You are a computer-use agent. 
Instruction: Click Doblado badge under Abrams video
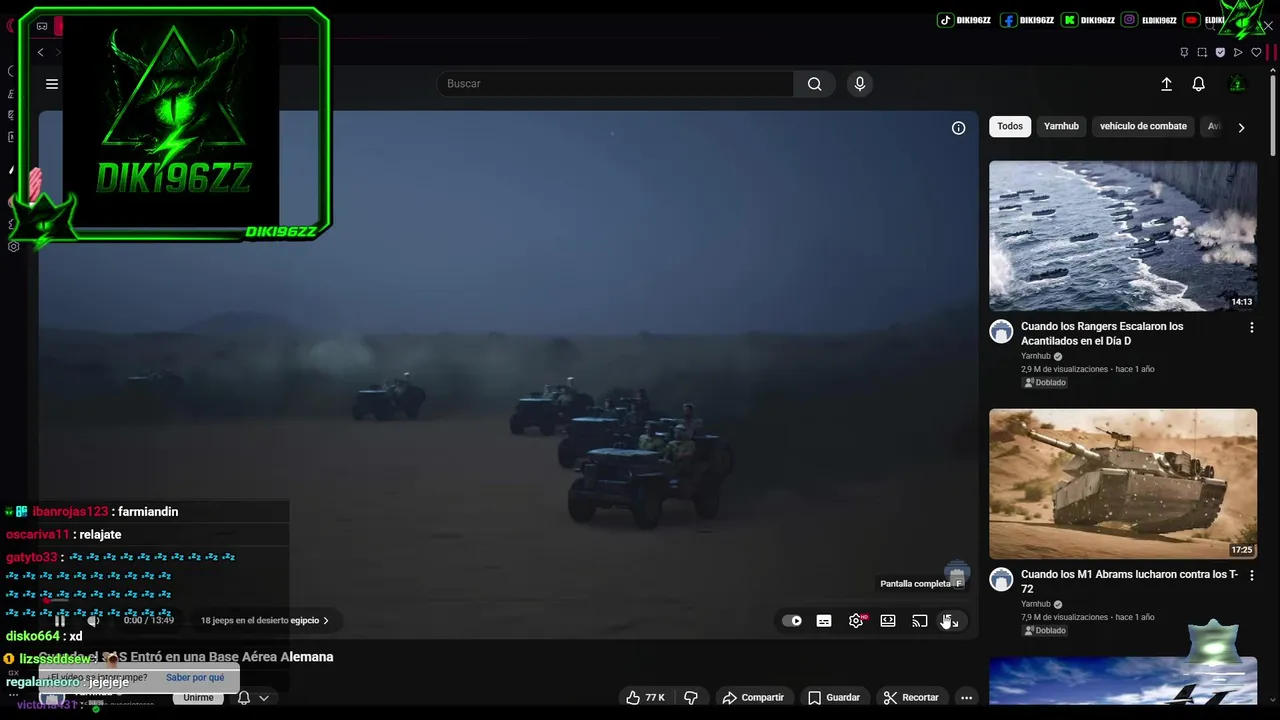pyautogui.click(x=1045, y=630)
